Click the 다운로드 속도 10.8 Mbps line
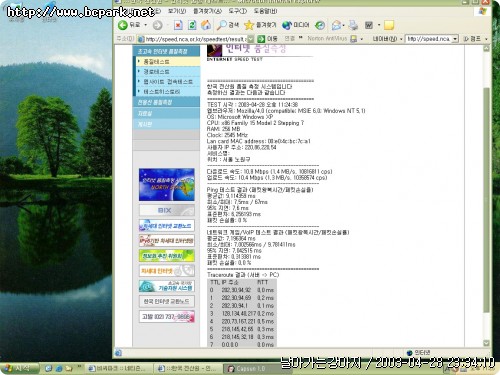The height and width of the screenshot is (375, 500). [x=269, y=171]
